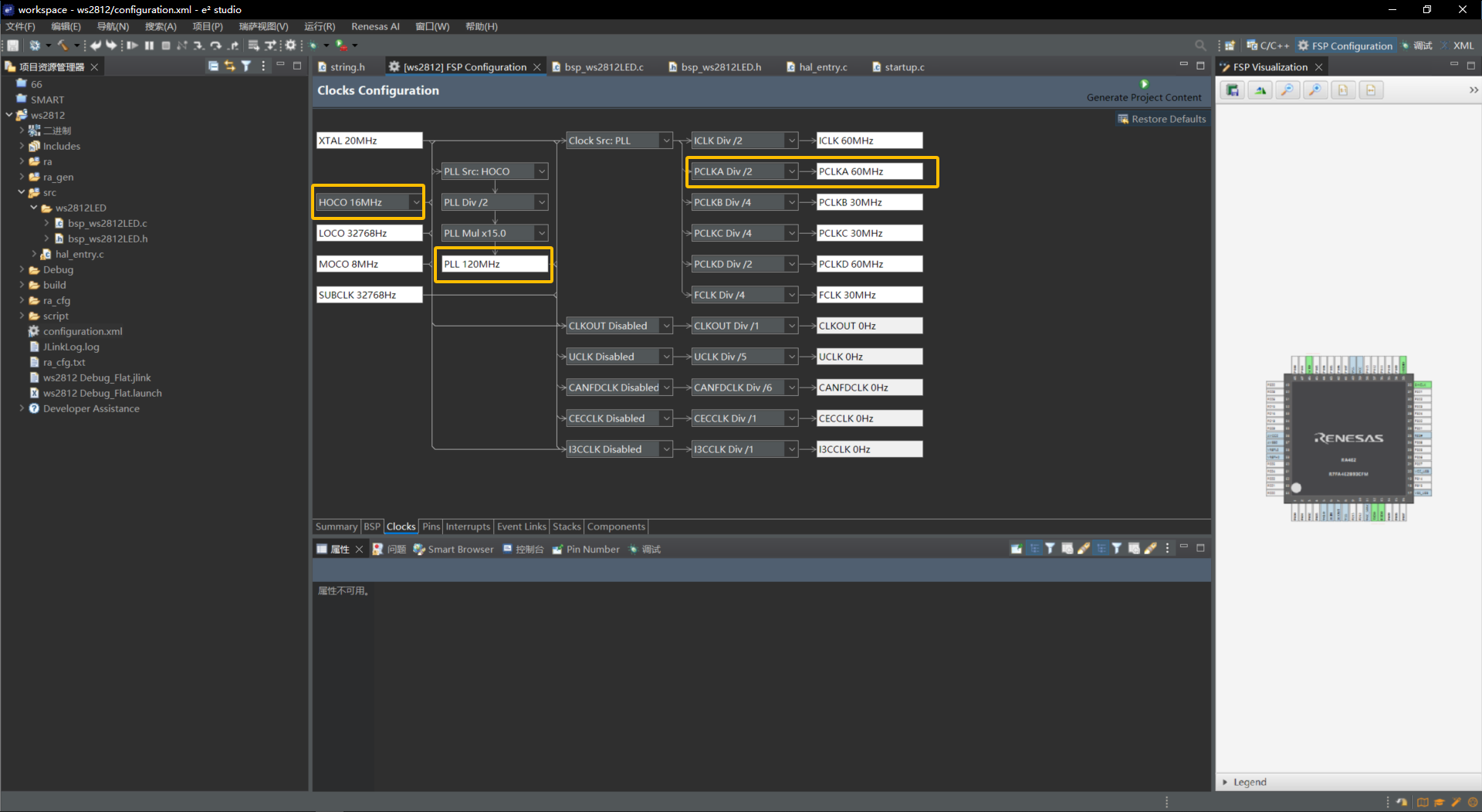Click the Suspend (pause) icon
This screenshot has height=812, width=1482.
(x=150, y=46)
